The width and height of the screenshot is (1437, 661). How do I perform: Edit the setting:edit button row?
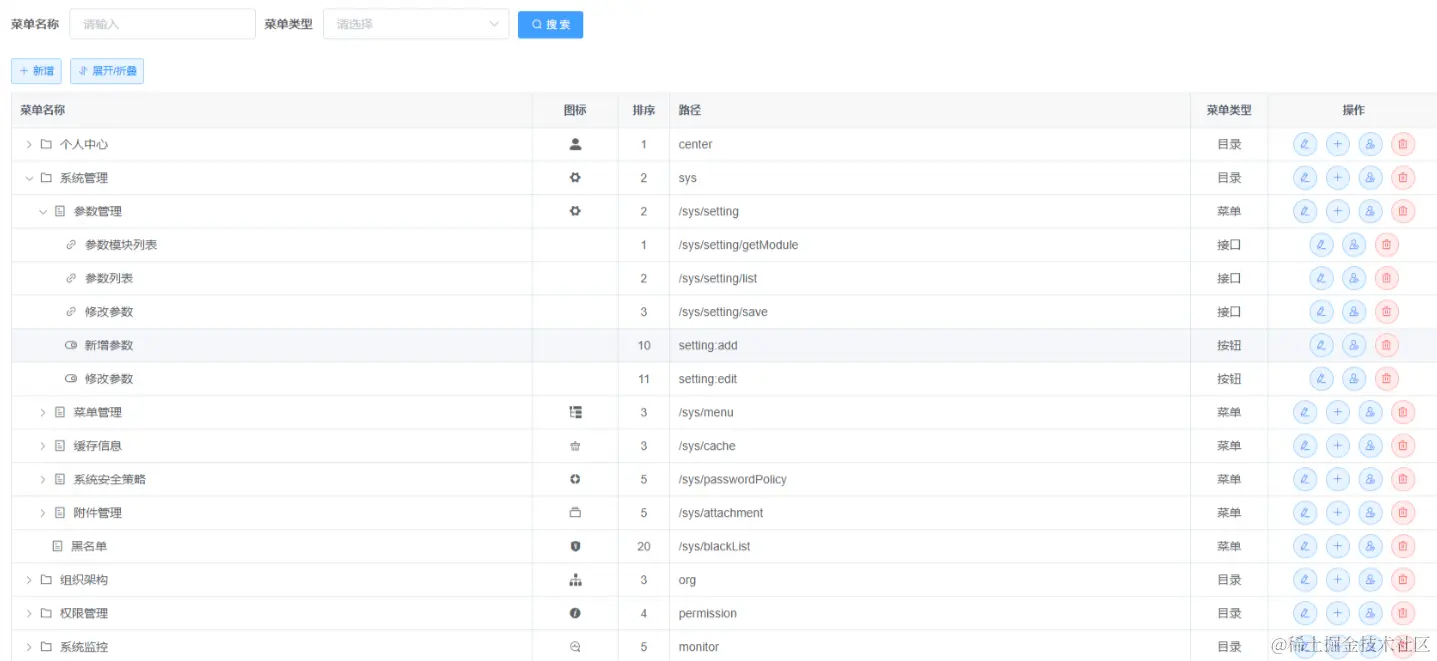[x=1321, y=379]
